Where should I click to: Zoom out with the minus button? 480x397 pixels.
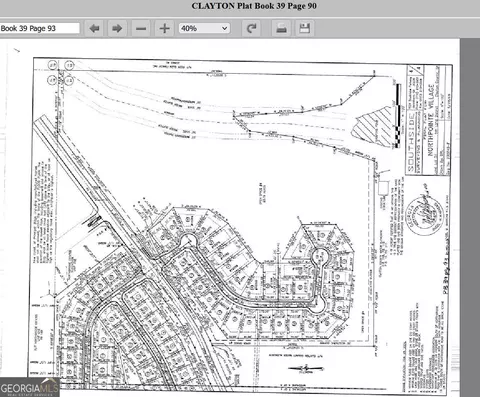pyautogui.click(x=141, y=28)
